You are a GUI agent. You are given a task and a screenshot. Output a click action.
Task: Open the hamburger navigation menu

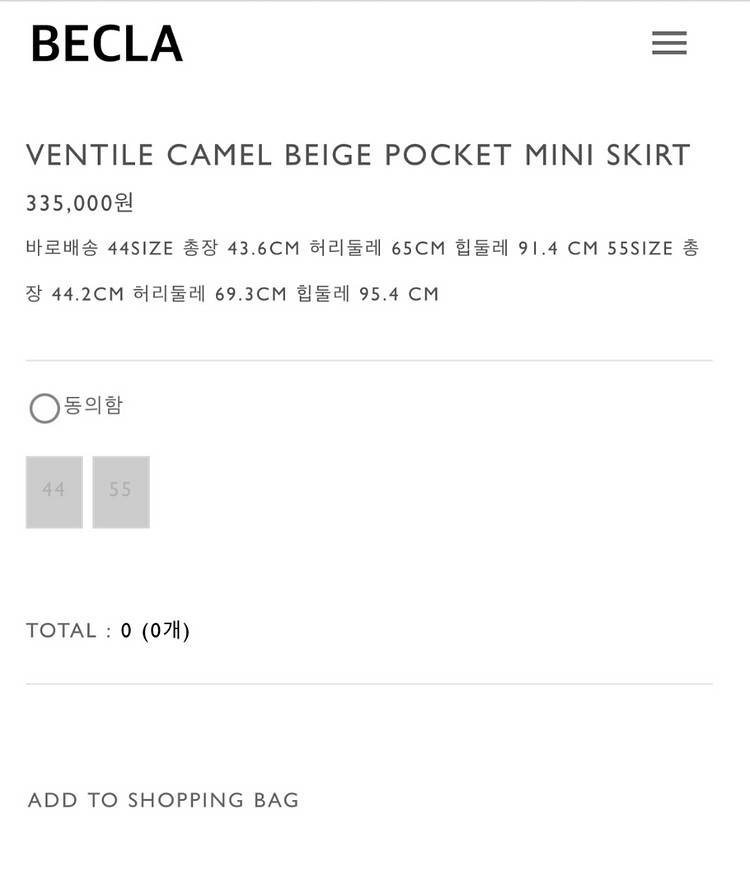[x=669, y=43]
